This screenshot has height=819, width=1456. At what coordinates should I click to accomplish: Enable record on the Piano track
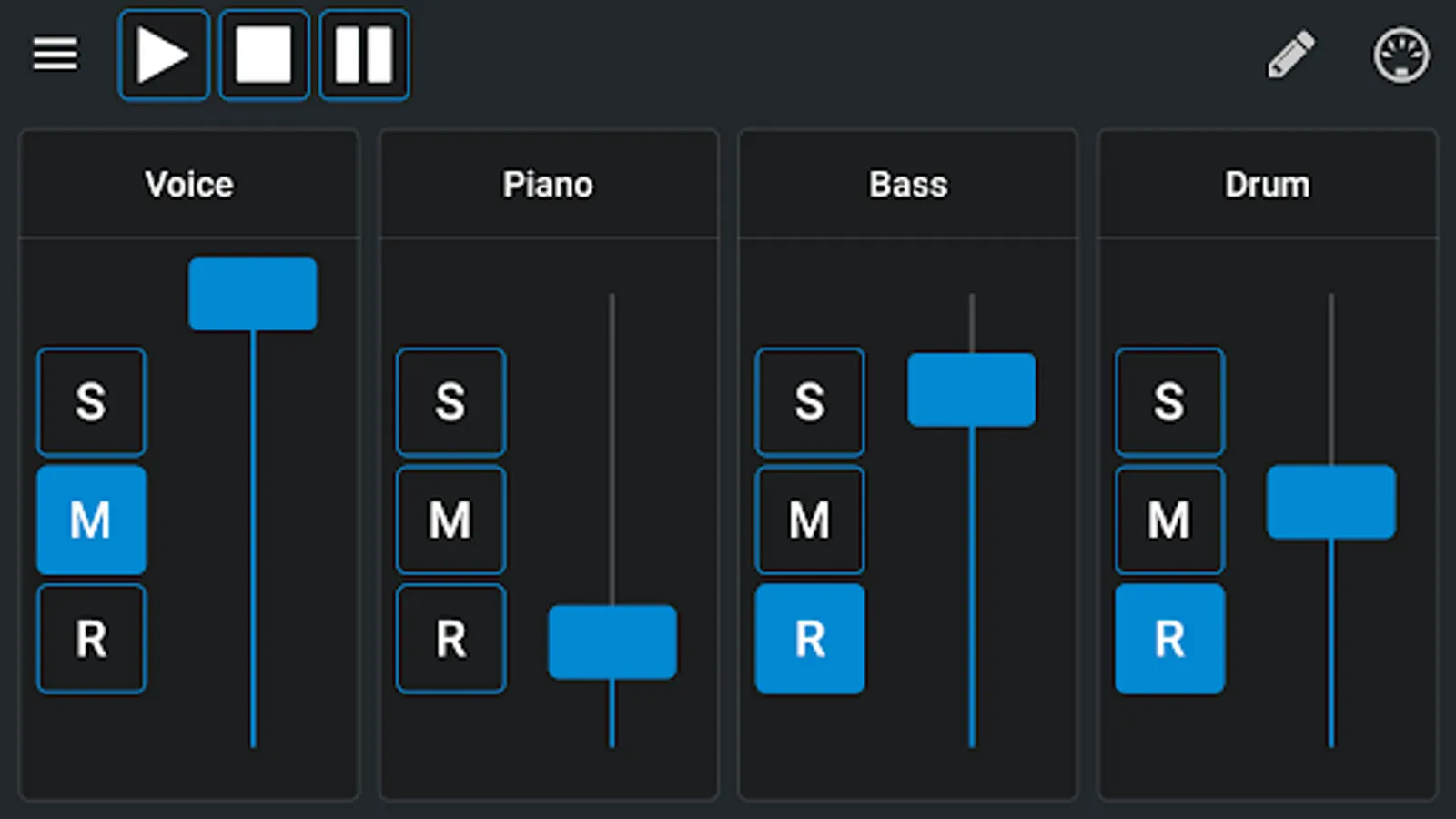[450, 639]
